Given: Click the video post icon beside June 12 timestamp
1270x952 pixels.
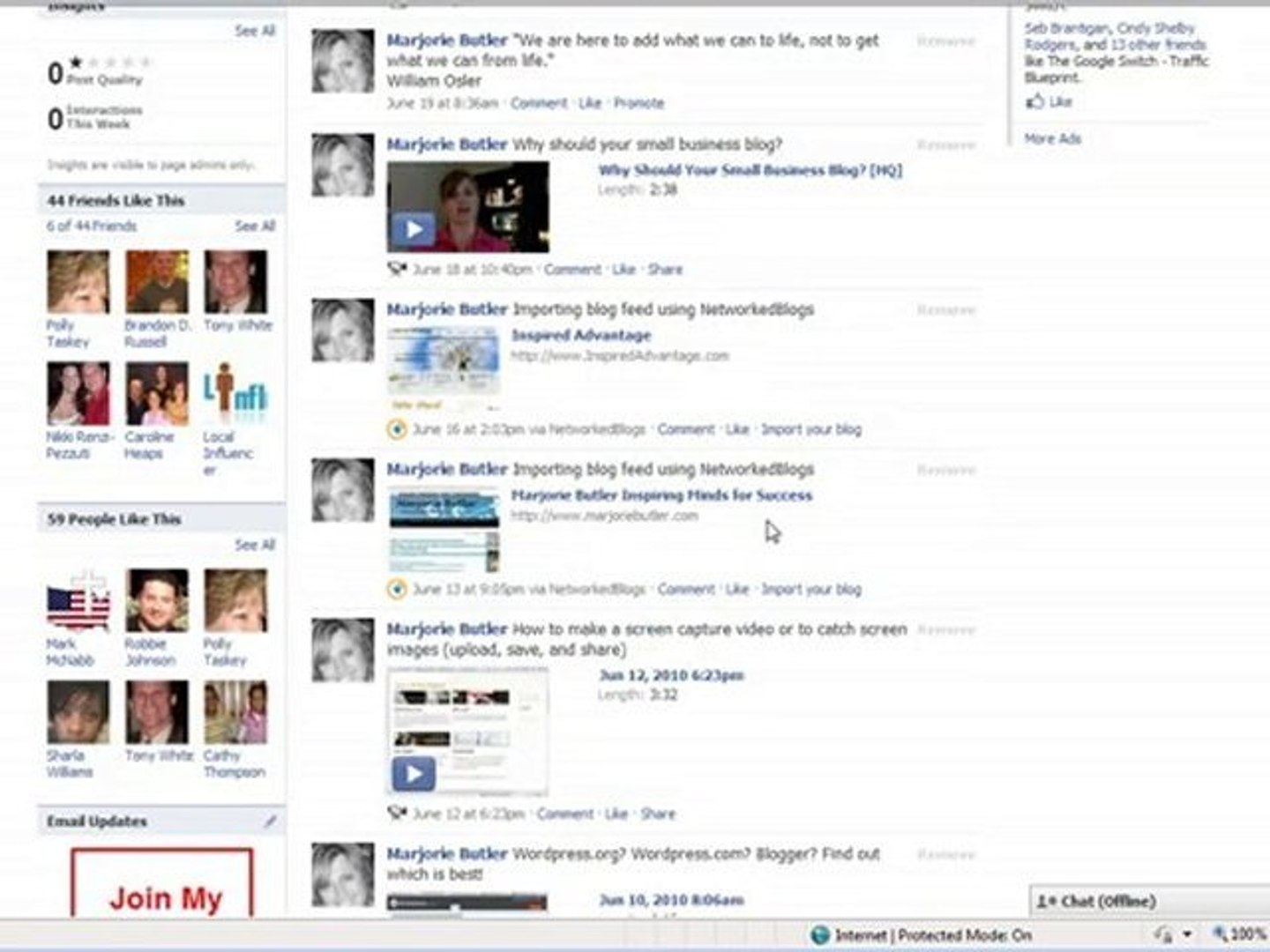Looking at the screenshot, I should click(x=397, y=813).
